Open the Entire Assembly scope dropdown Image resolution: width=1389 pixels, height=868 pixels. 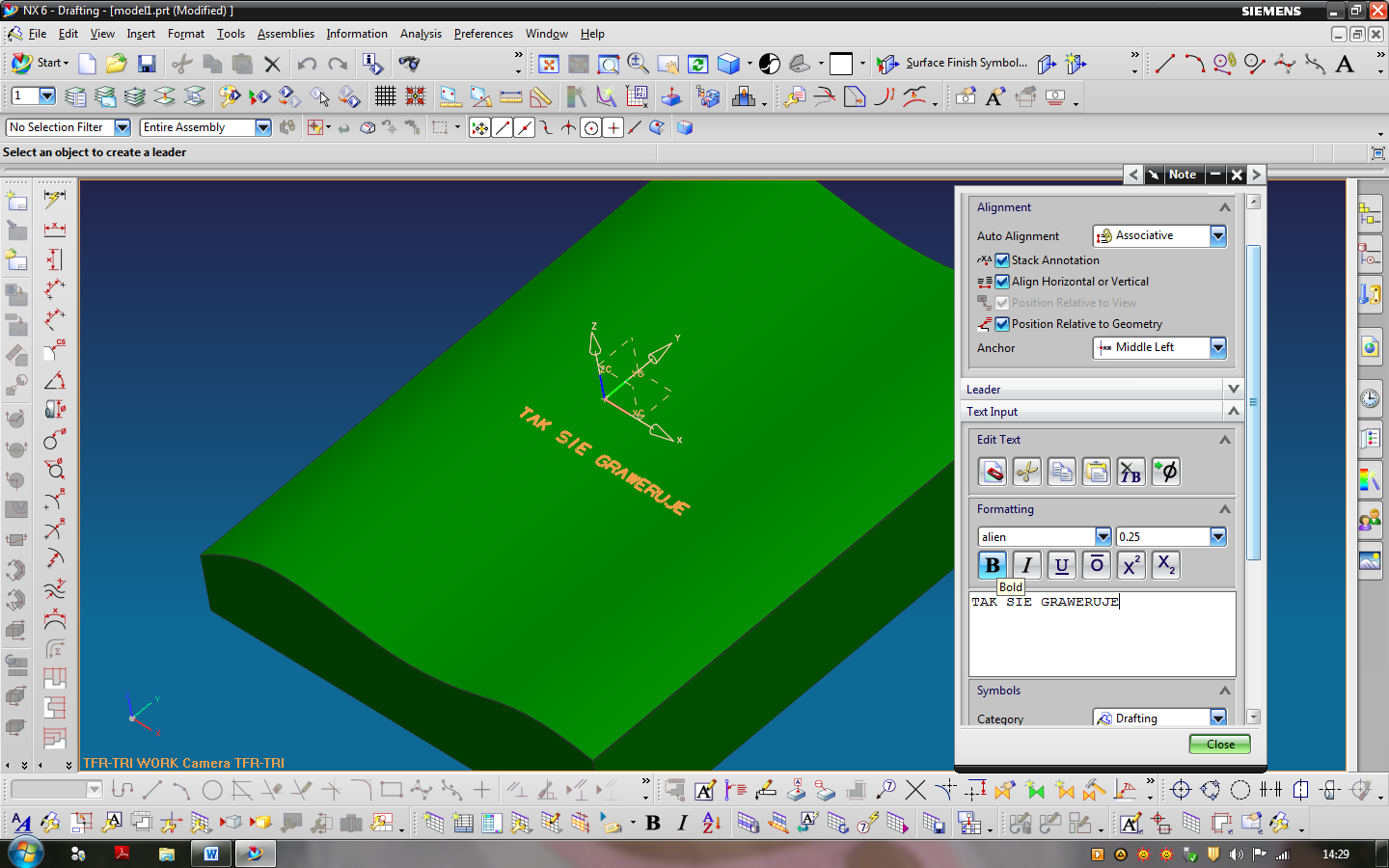click(x=206, y=127)
